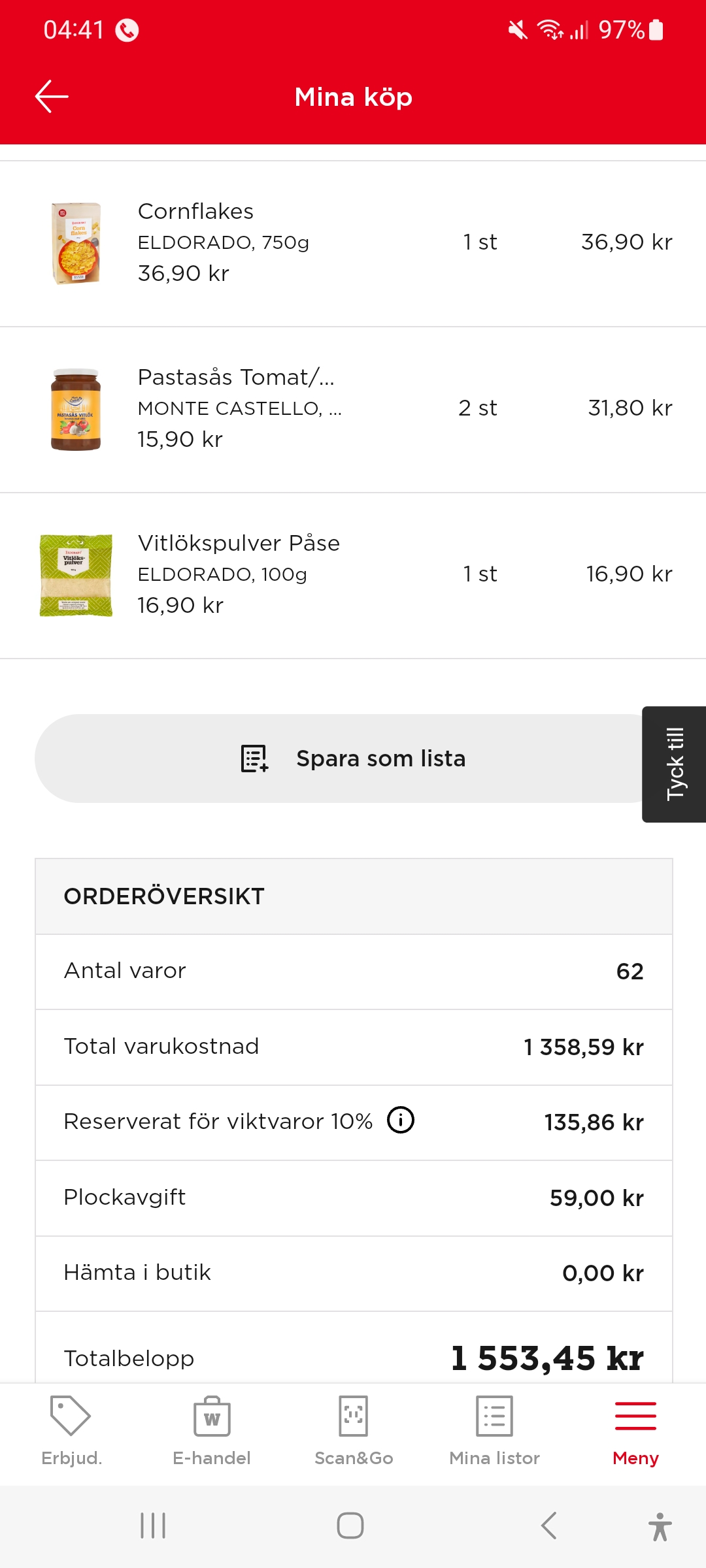Open the Tyck till feedback tab
Image resolution: width=706 pixels, height=1568 pixels.
(675, 764)
